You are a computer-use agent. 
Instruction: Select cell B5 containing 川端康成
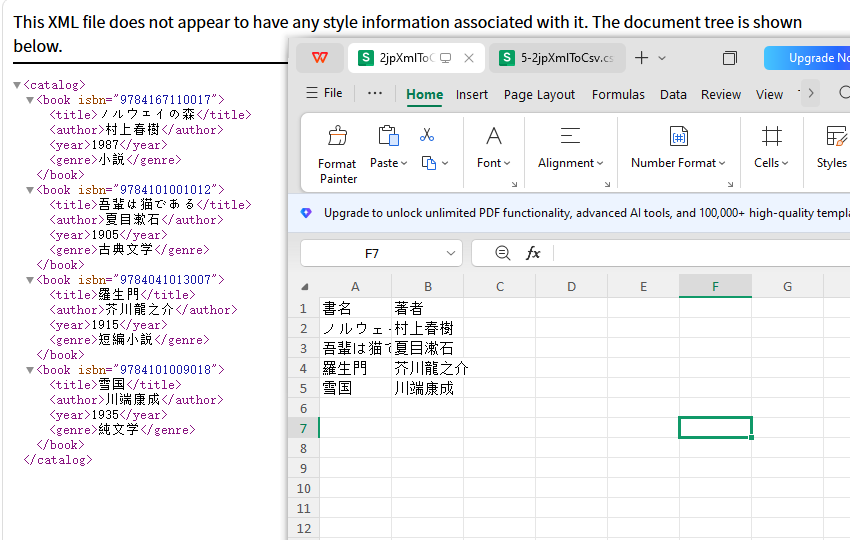pyautogui.click(x=428, y=388)
